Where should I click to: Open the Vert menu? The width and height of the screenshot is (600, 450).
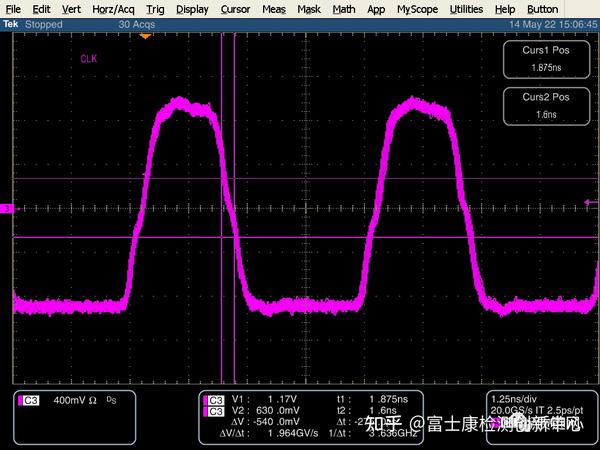coord(72,9)
